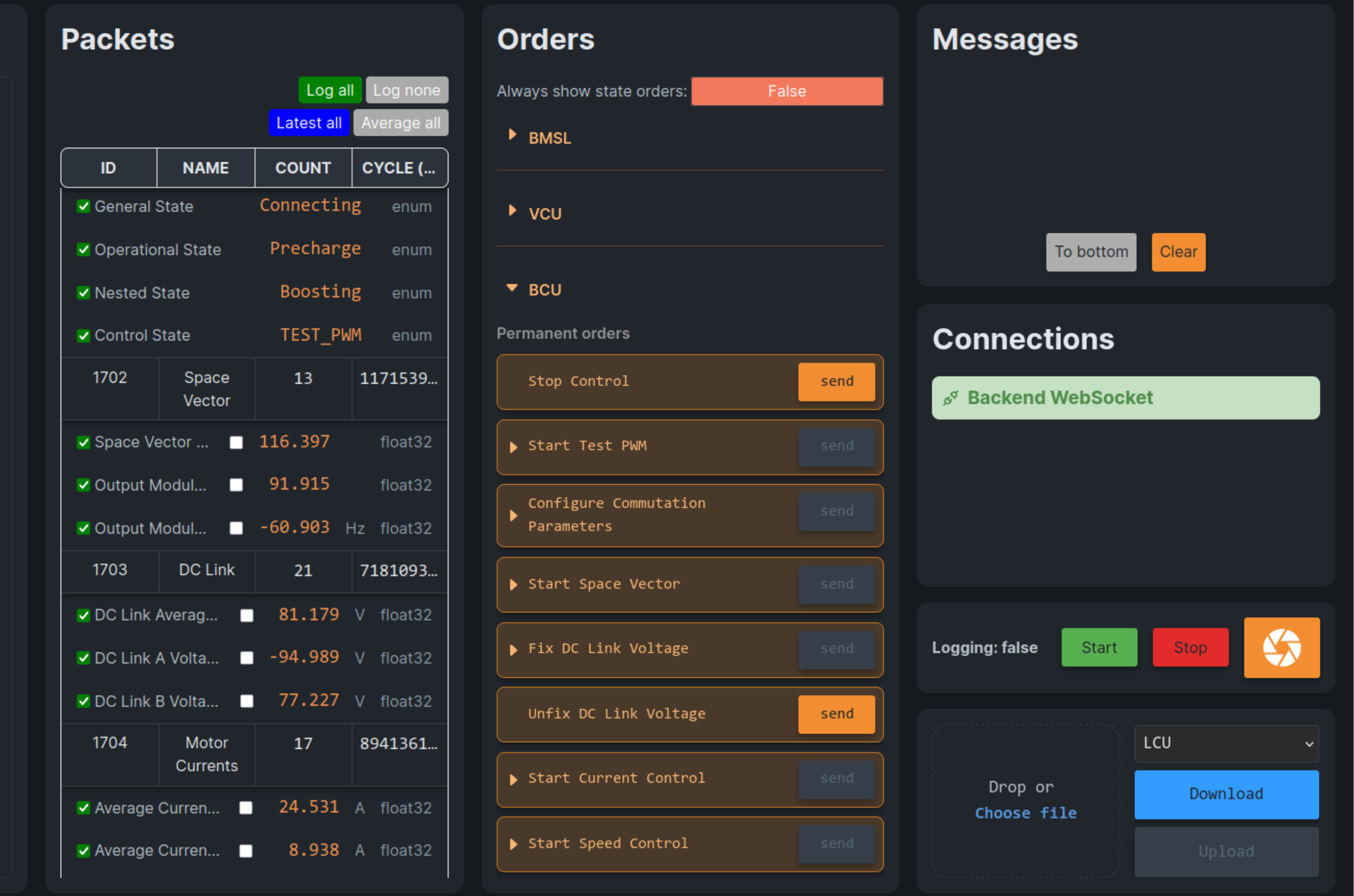1354x896 pixels.
Task: Send the Unfix DC Link Voltage order
Action: coord(836,714)
